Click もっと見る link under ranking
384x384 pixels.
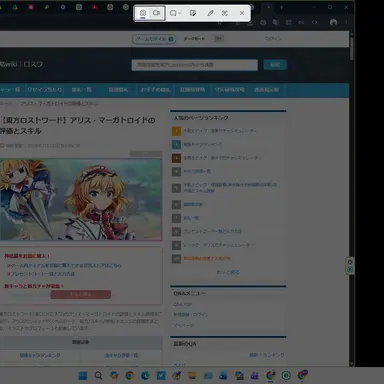228,272
